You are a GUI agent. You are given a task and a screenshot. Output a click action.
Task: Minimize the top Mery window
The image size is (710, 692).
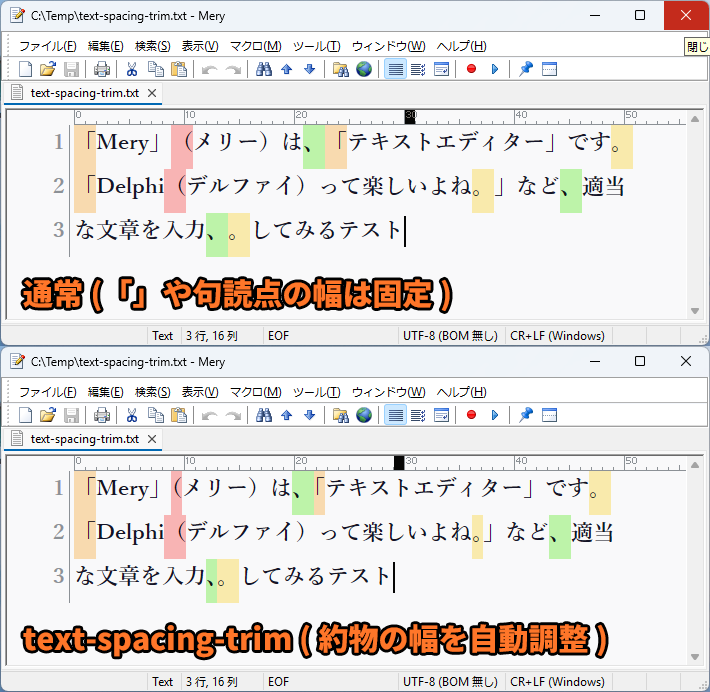tap(595, 15)
